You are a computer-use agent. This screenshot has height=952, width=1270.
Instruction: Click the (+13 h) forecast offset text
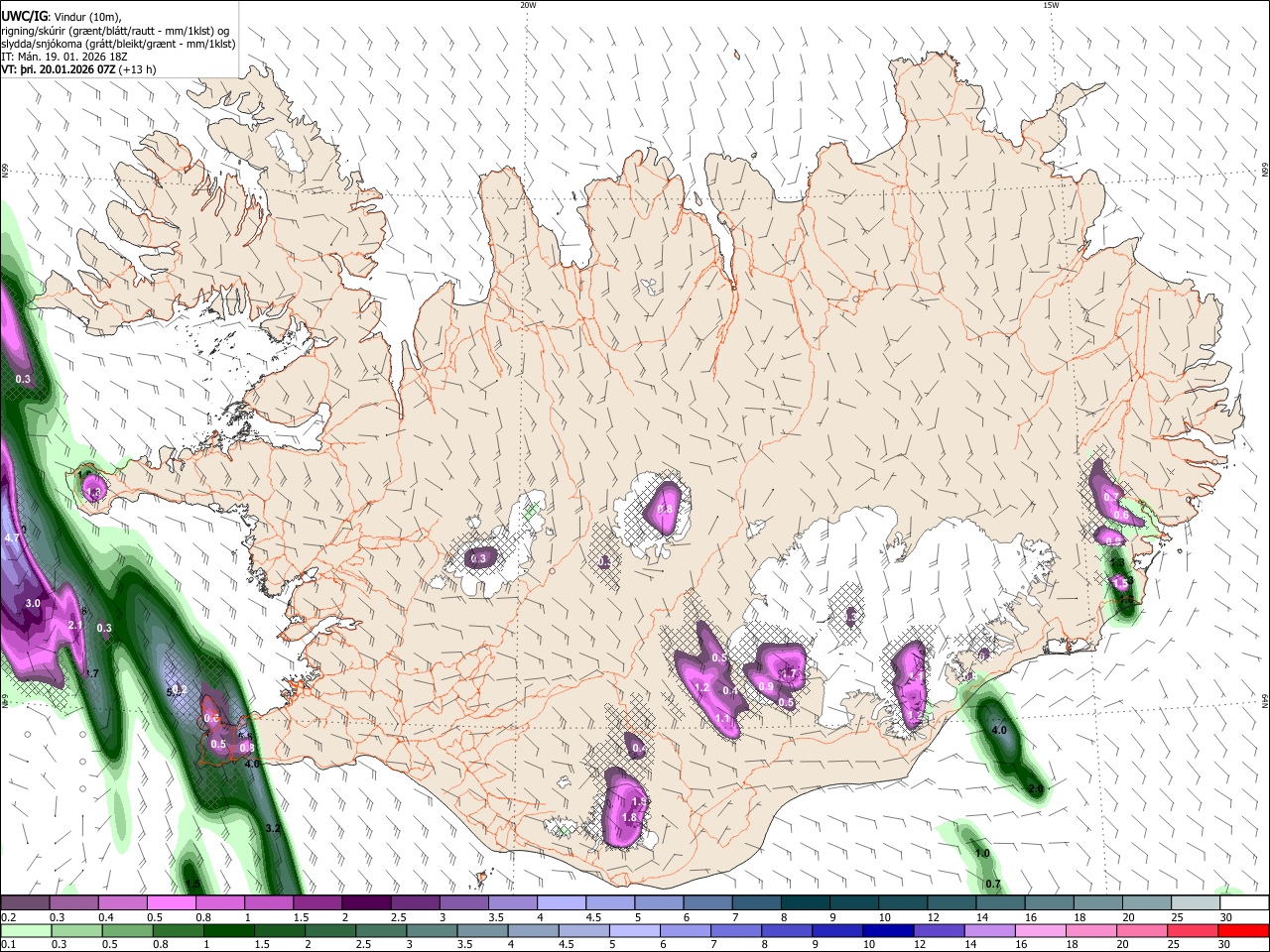pyautogui.click(x=138, y=69)
